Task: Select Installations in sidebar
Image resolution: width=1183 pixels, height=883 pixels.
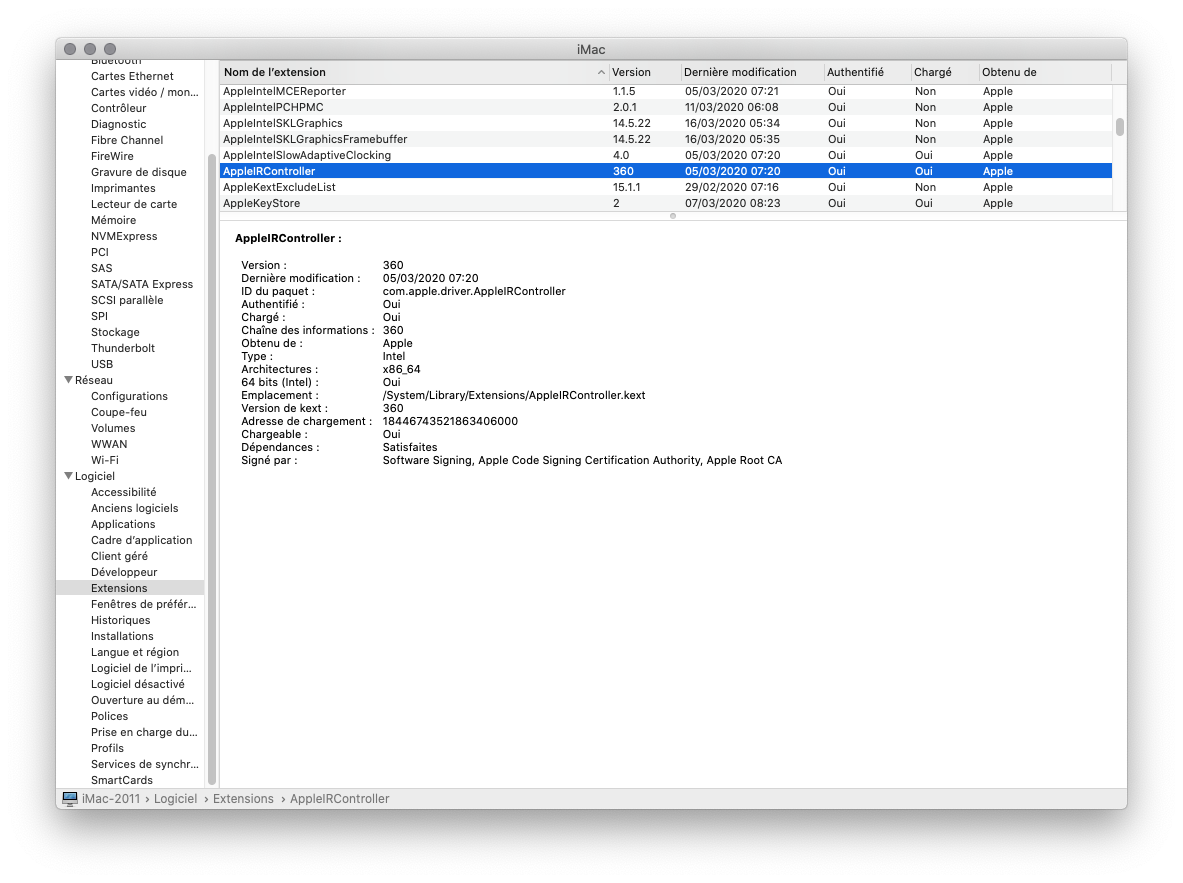Action: point(122,636)
